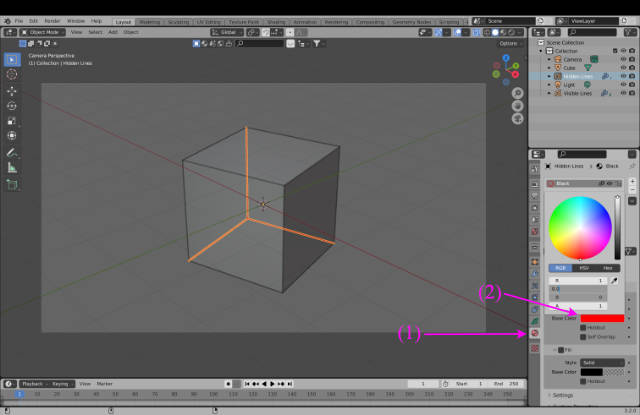
Task: Switch to the Modeling workspace tab
Action: (149, 22)
